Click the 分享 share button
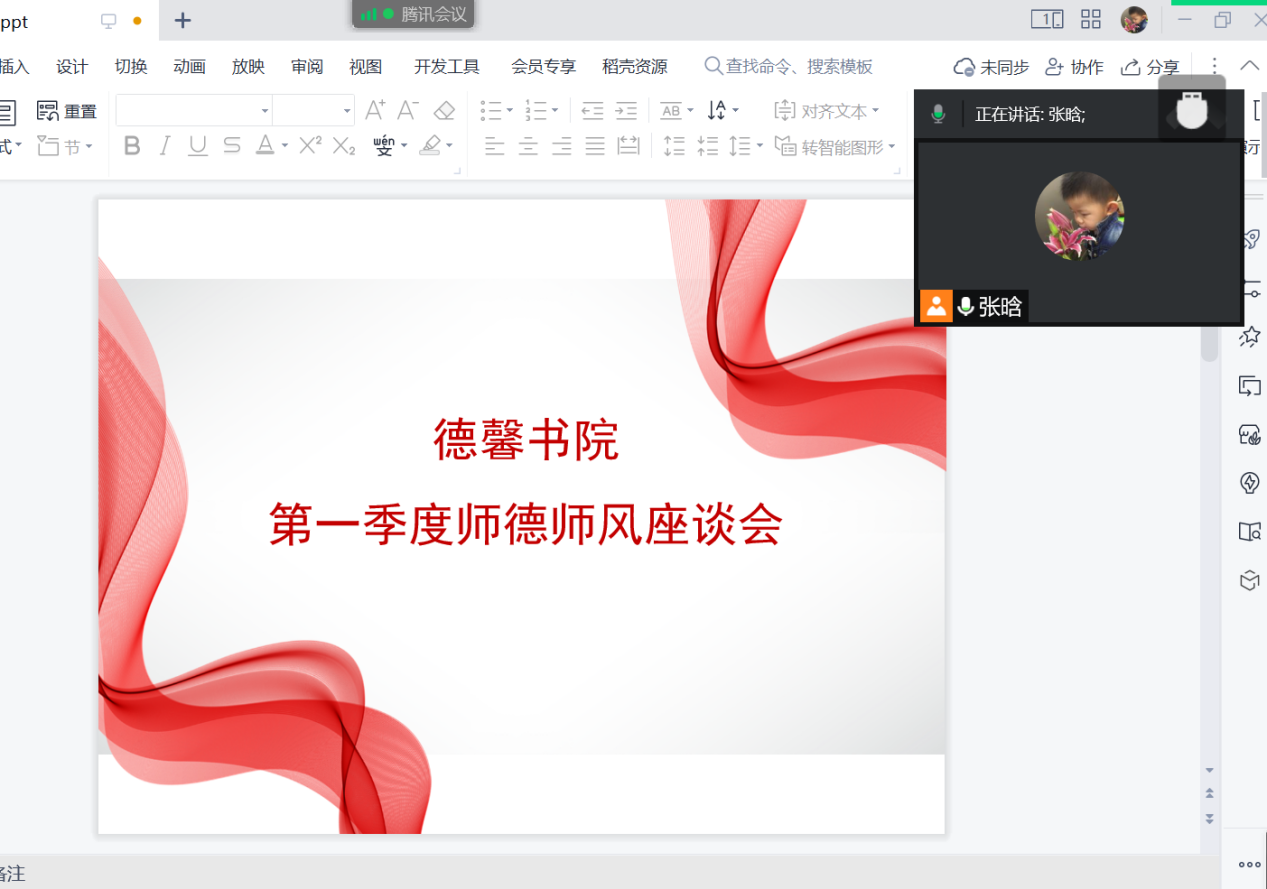Screen dimensions: 1267x889 point(1150,67)
